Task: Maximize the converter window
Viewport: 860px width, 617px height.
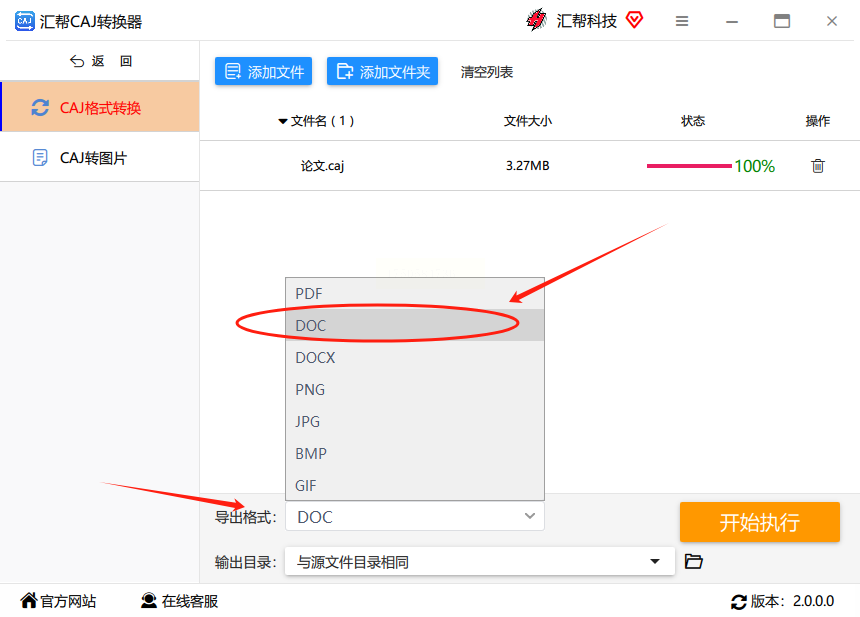Action: click(x=782, y=21)
